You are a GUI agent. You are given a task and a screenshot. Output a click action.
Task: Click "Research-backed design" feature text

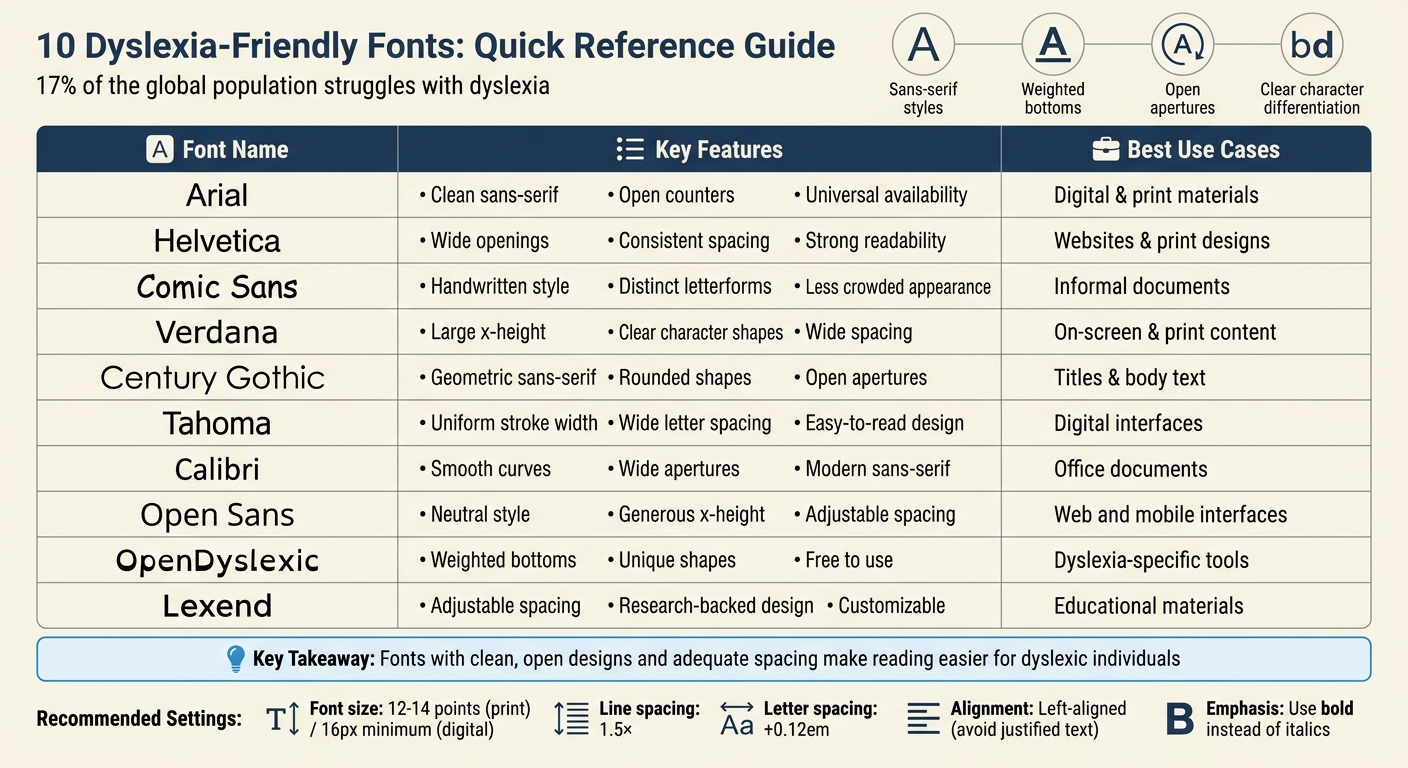[716, 606]
